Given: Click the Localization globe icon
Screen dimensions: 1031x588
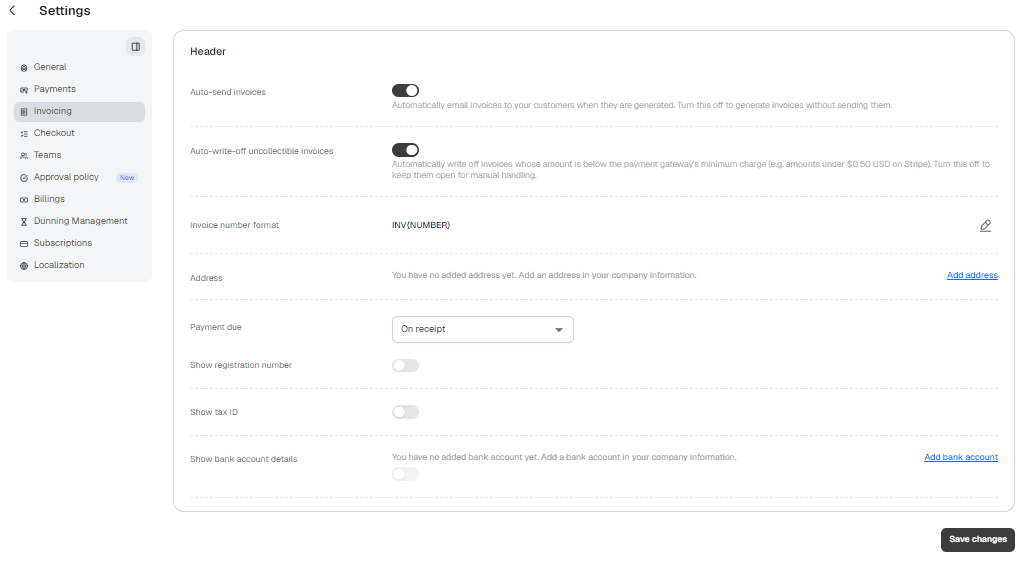Looking at the screenshot, I should (x=24, y=266).
